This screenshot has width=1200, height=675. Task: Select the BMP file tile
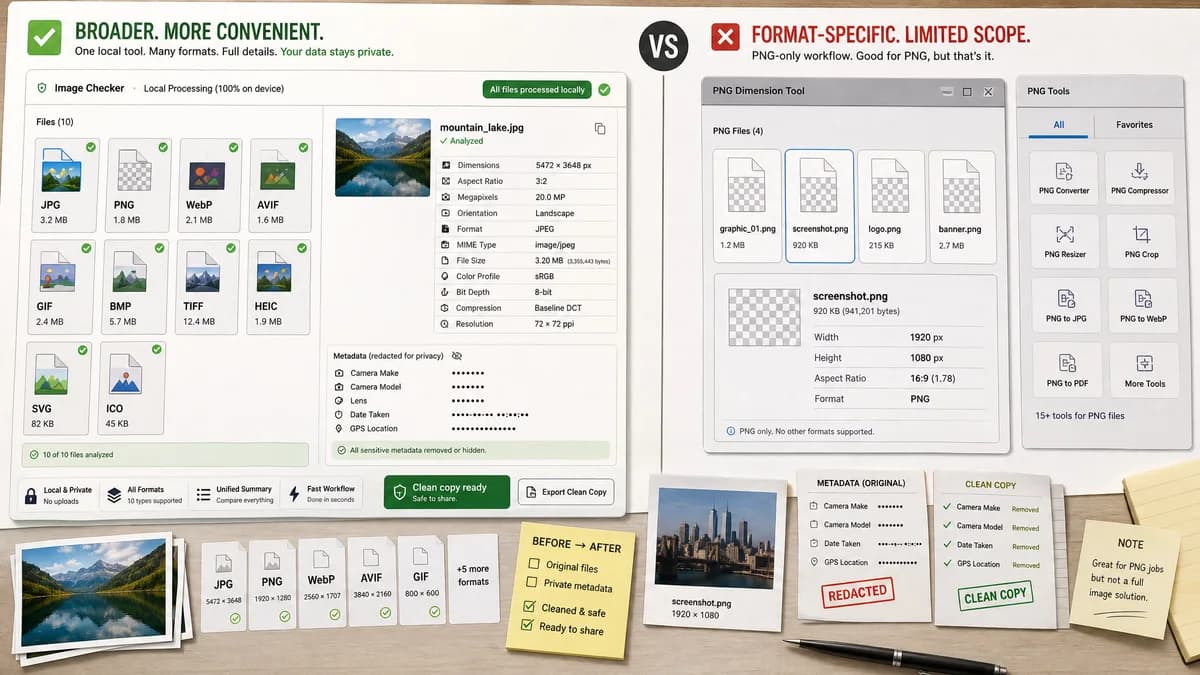(134, 285)
